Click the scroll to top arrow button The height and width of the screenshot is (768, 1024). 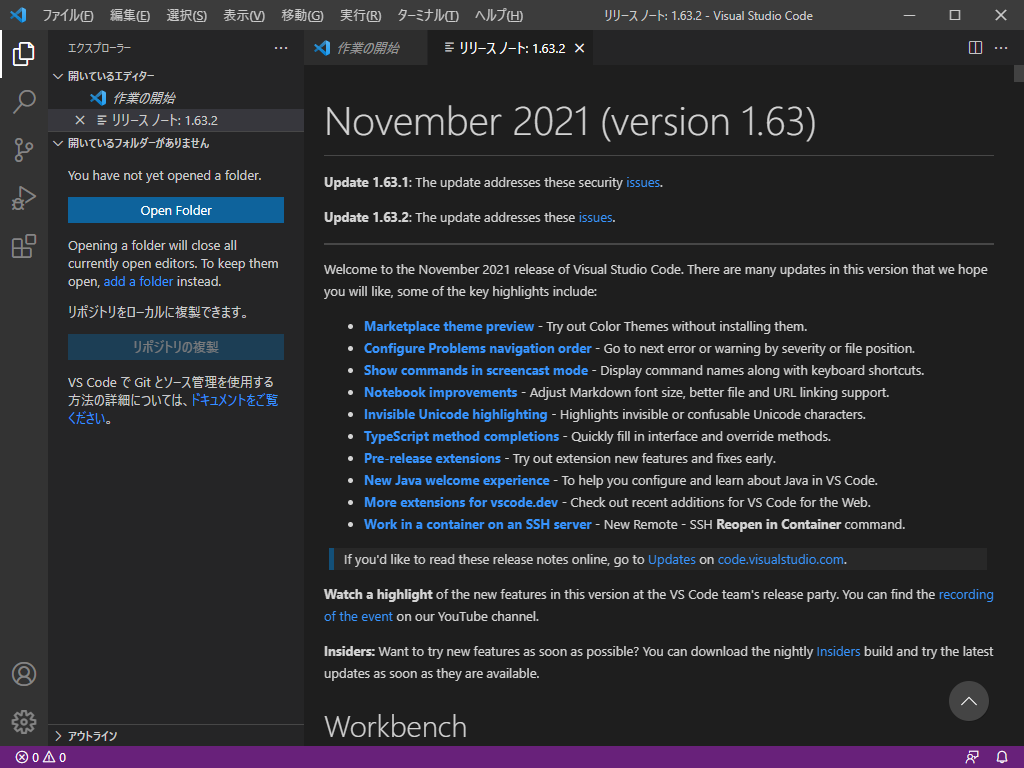[x=968, y=701]
